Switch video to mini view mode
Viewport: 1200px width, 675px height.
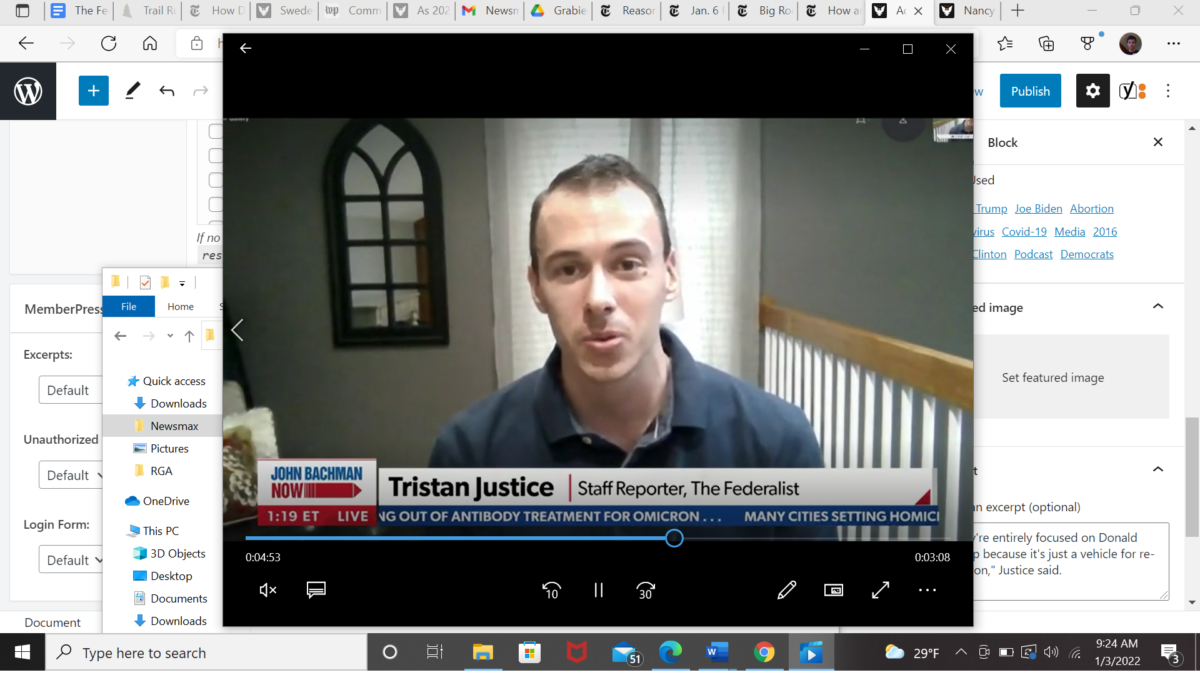833,590
